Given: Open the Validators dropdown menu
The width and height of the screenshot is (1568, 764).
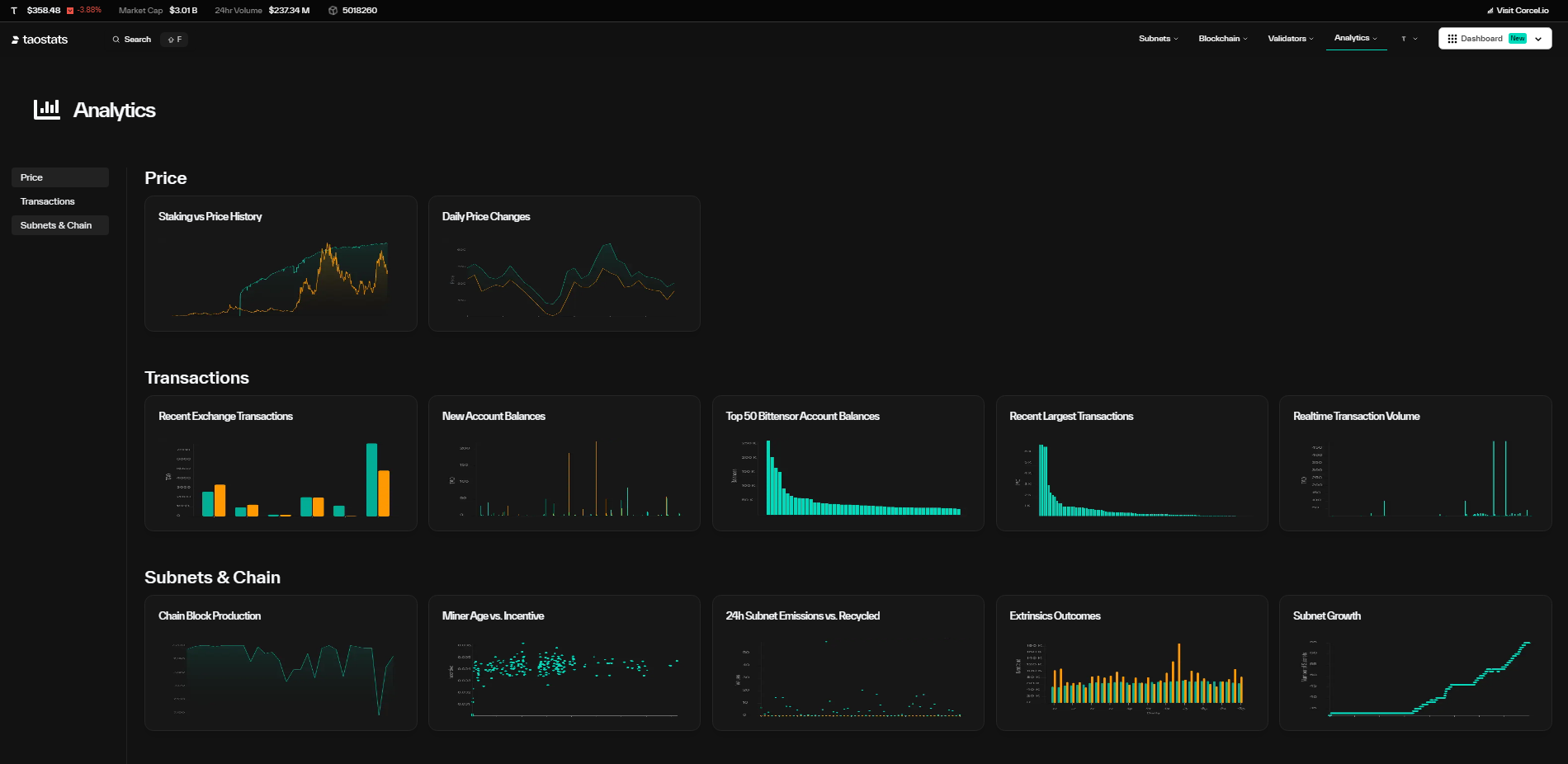Looking at the screenshot, I should 1290,39.
